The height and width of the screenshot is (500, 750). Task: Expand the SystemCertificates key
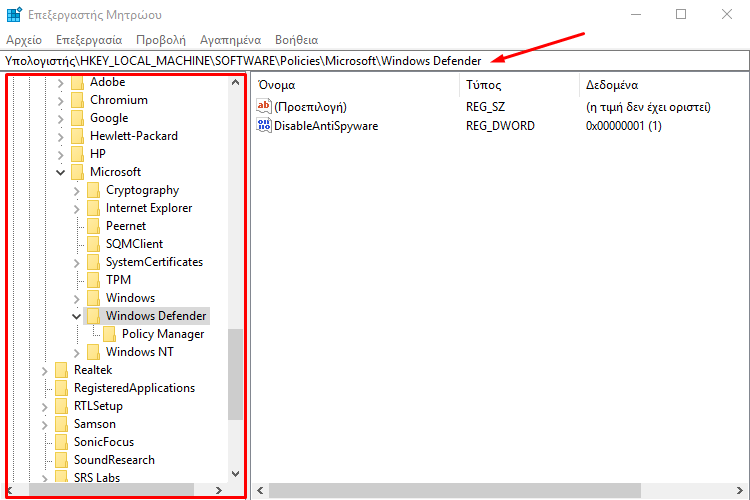point(77,263)
